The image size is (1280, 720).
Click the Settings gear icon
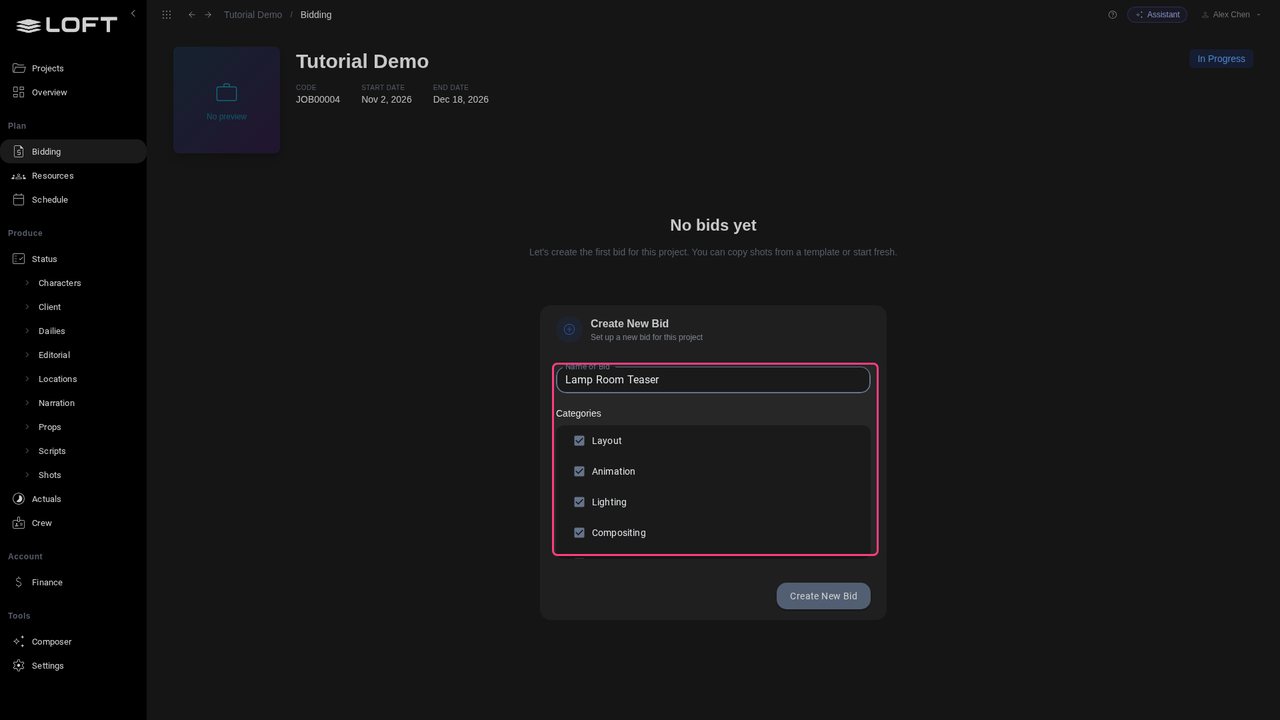pos(19,666)
